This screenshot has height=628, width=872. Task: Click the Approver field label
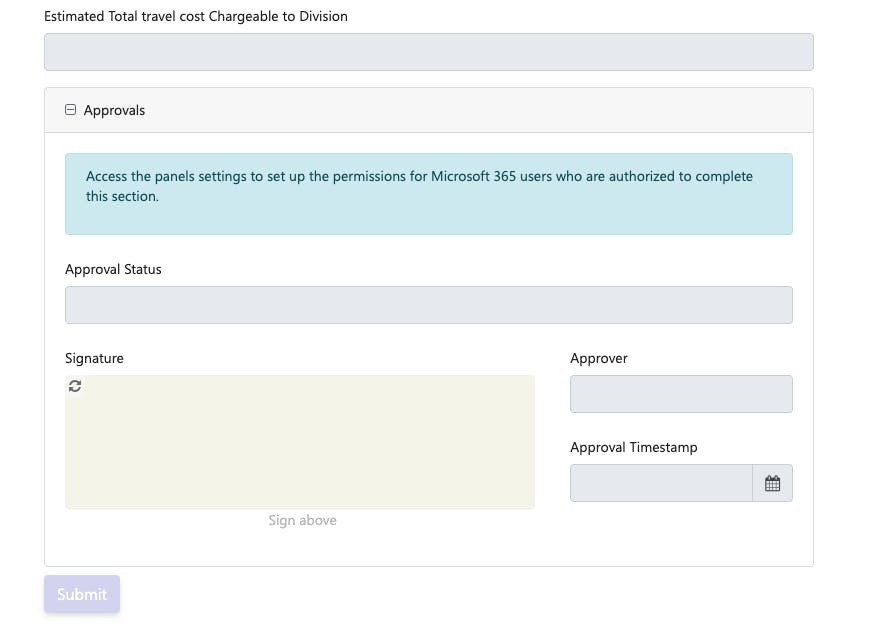point(599,358)
